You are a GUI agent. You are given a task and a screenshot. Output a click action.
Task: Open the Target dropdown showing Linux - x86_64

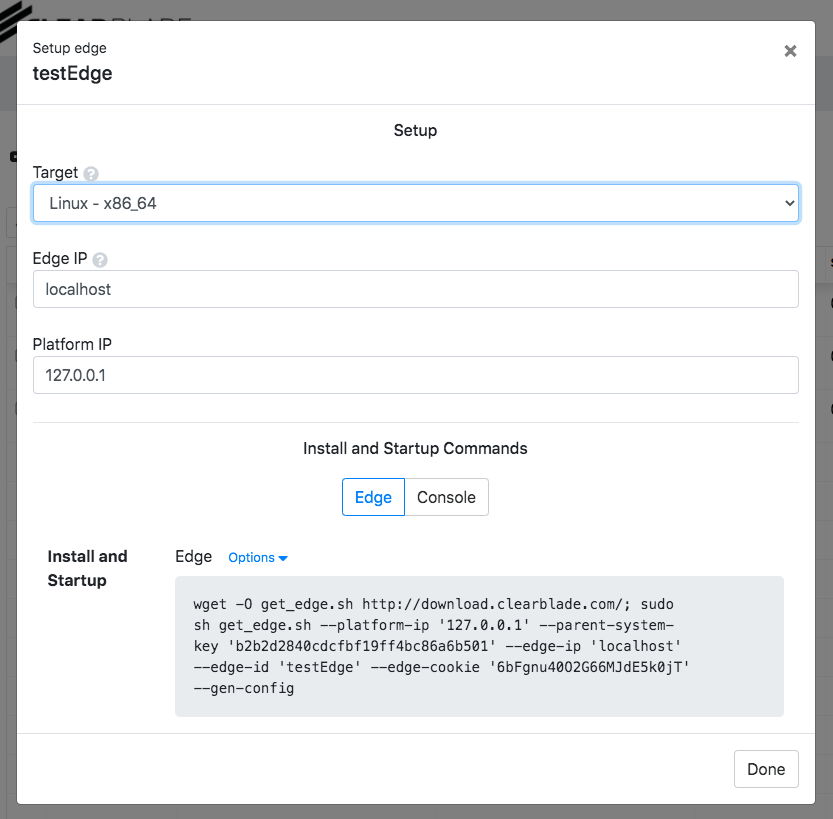[415, 203]
